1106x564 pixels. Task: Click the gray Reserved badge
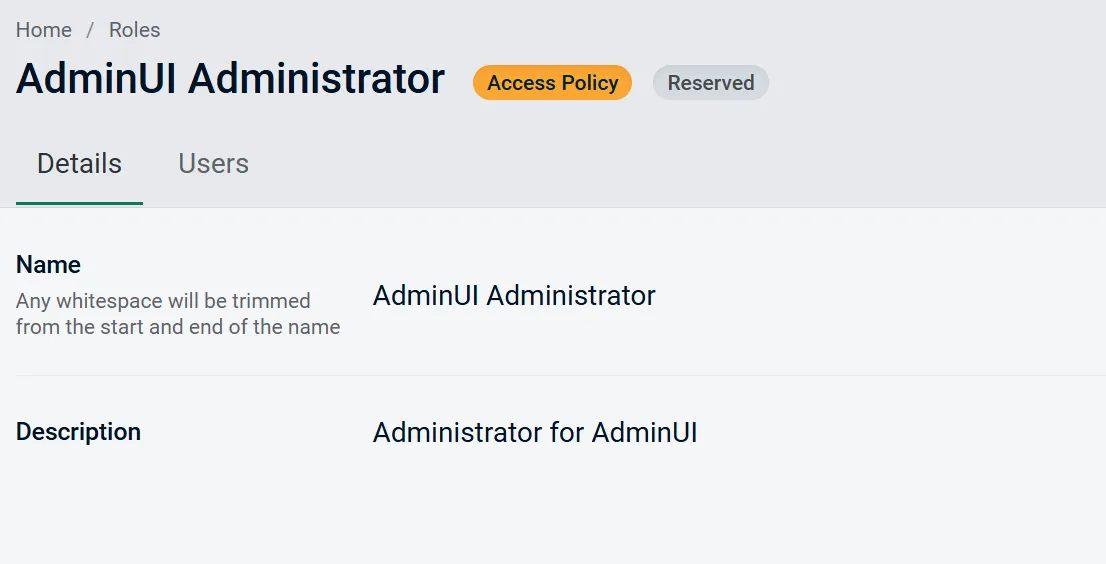pos(710,83)
